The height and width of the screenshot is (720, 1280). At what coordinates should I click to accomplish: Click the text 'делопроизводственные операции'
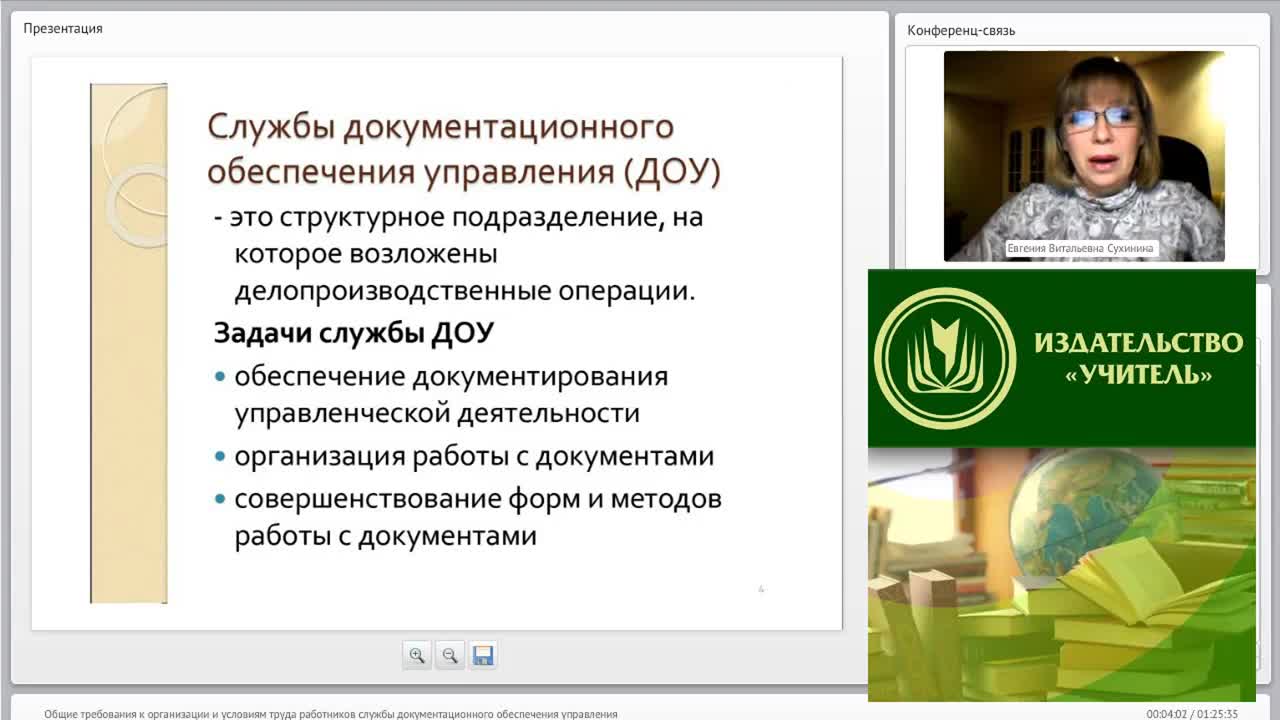point(464,292)
